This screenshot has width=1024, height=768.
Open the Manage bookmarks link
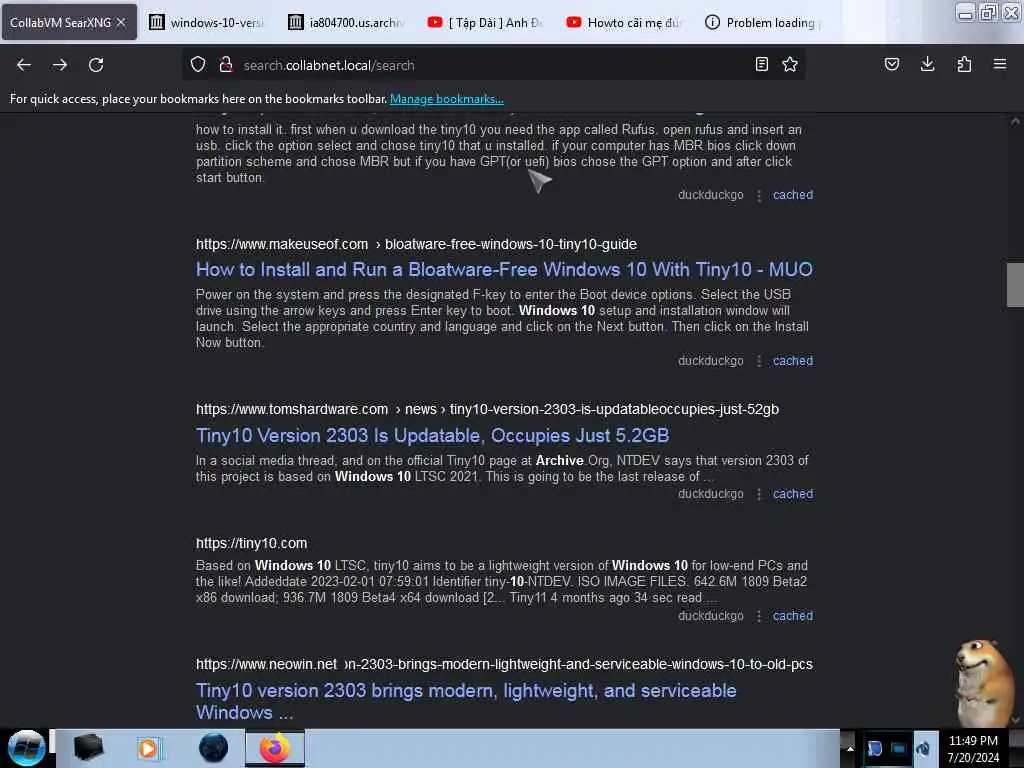[x=447, y=99]
